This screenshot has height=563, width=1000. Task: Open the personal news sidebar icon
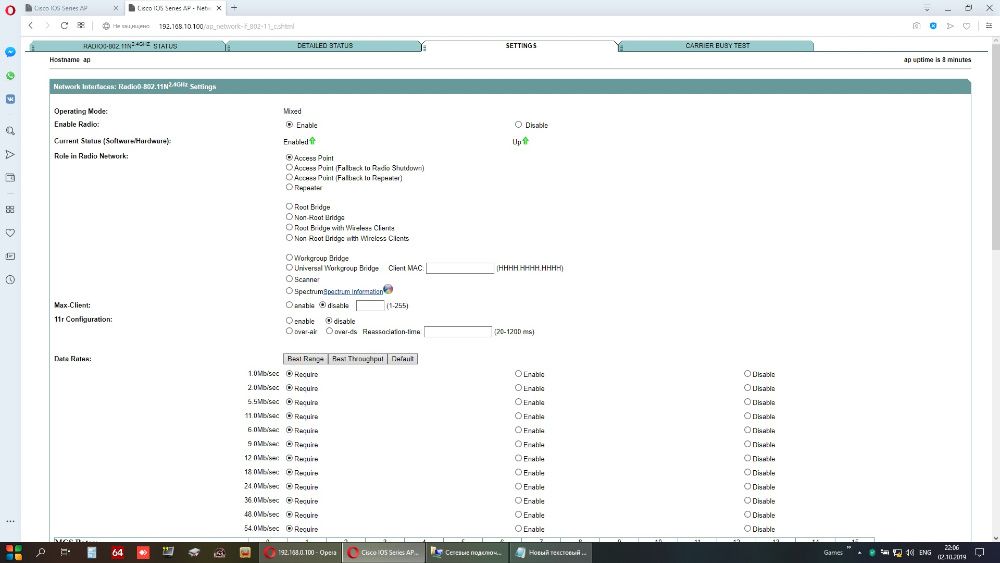click(10, 256)
